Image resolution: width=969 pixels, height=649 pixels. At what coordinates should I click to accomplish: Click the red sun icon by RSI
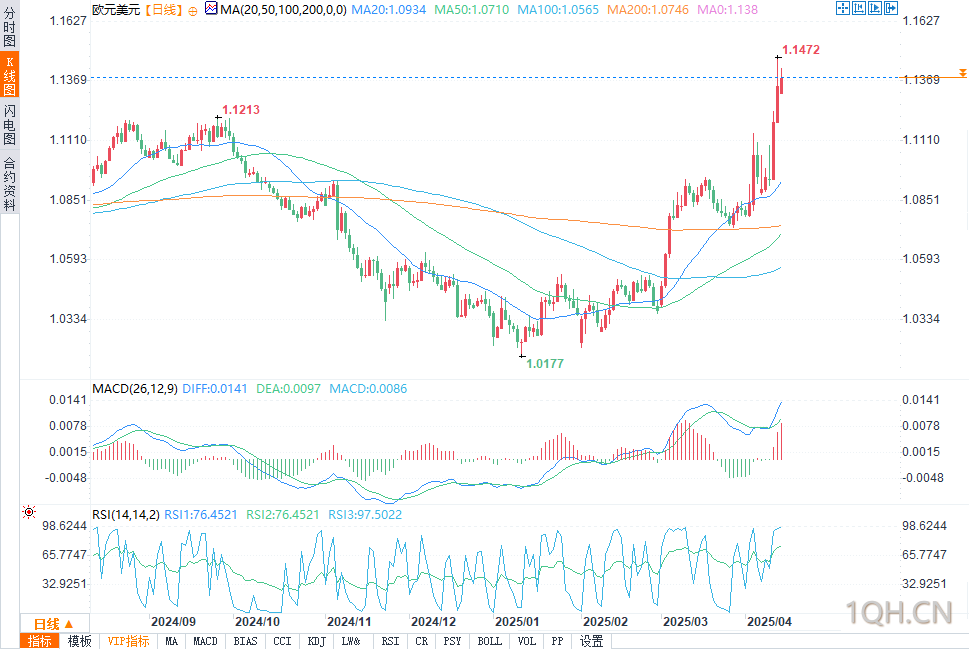tap(28, 512)
